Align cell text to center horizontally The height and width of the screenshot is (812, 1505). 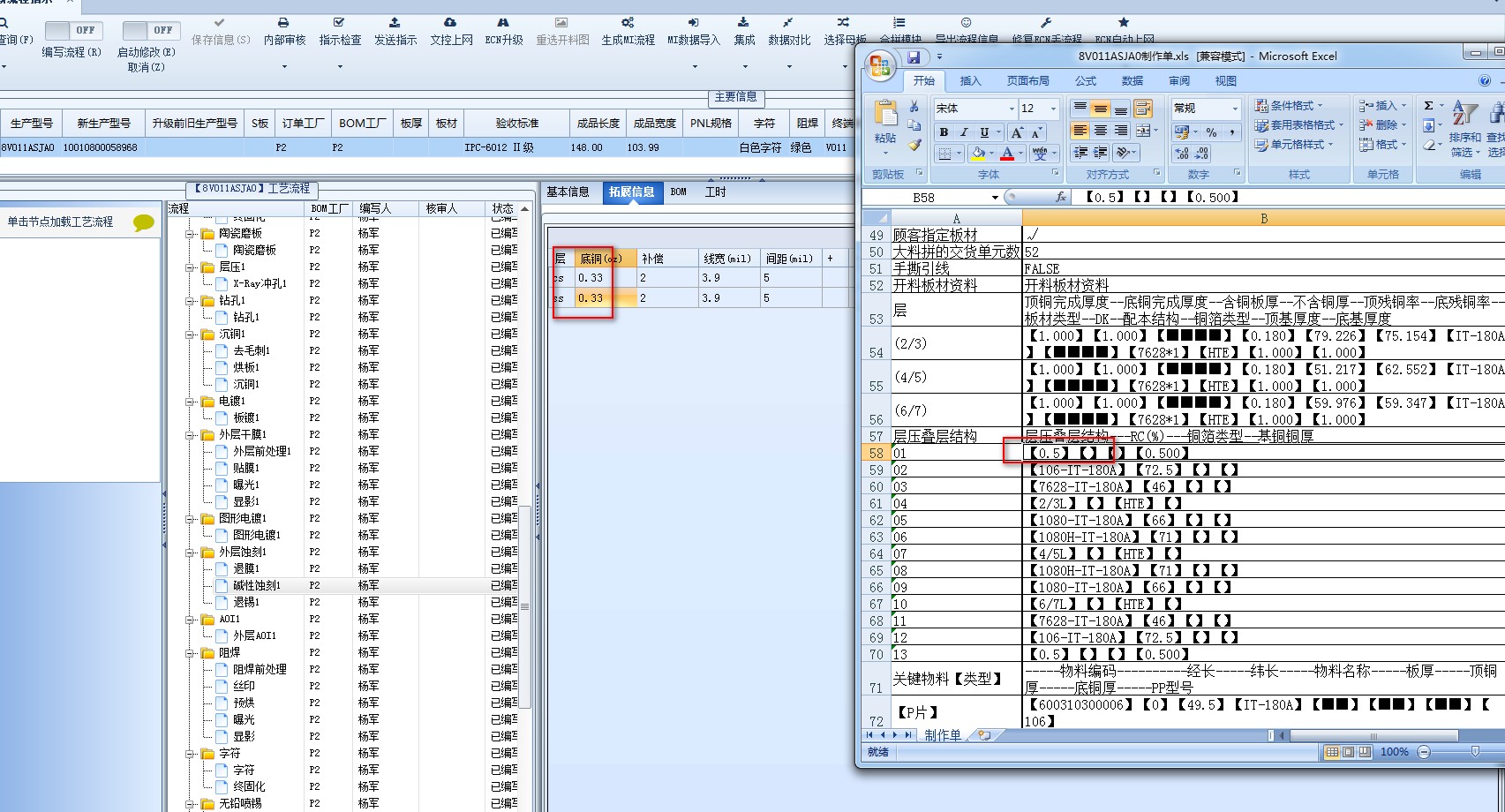[x=1101, y=131]
